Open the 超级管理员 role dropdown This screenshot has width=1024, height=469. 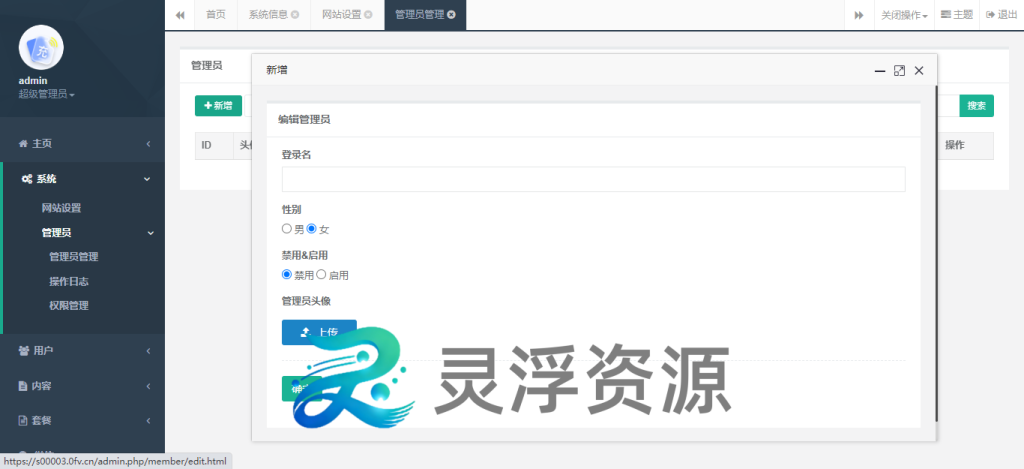pyautogui.click(x=46, y=94)
